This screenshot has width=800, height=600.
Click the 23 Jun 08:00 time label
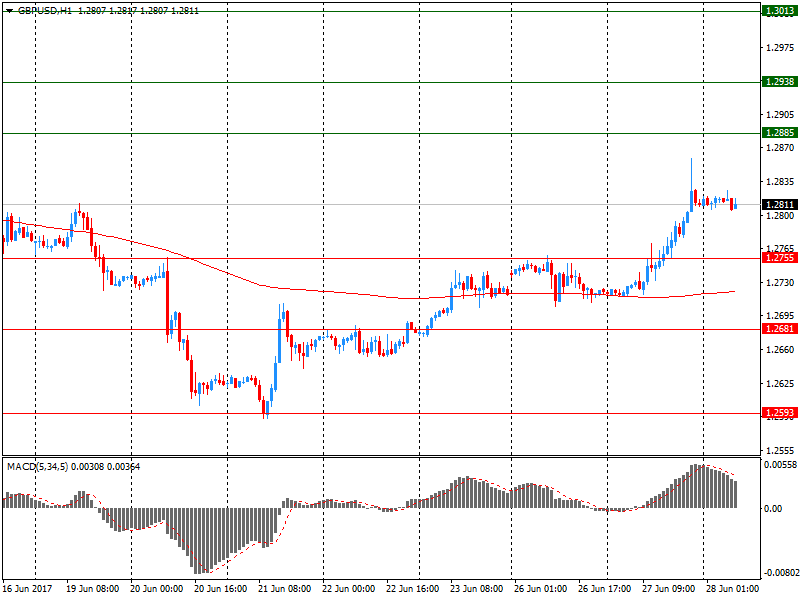pos(477,589)
